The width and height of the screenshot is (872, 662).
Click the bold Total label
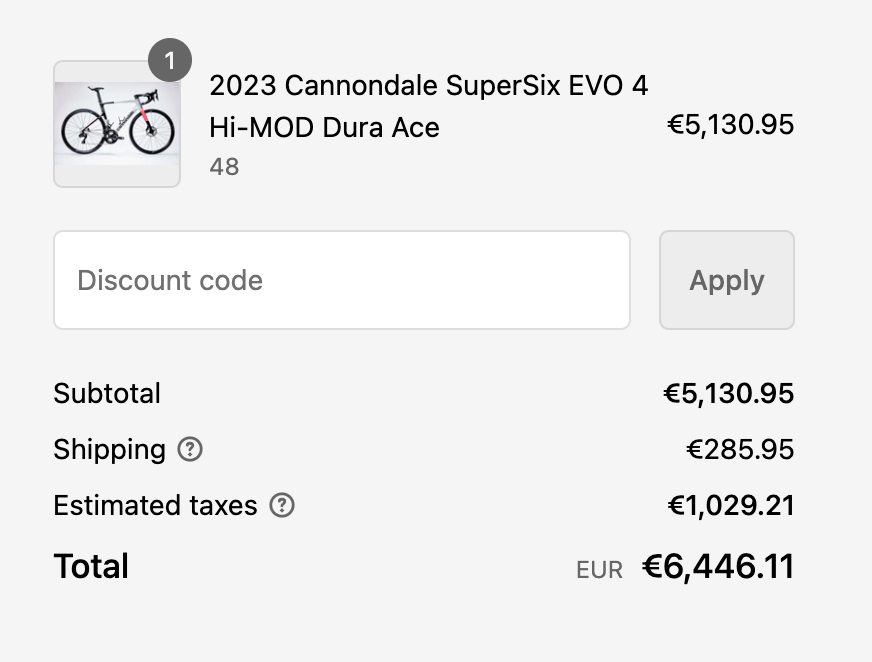tap(91, 567)
